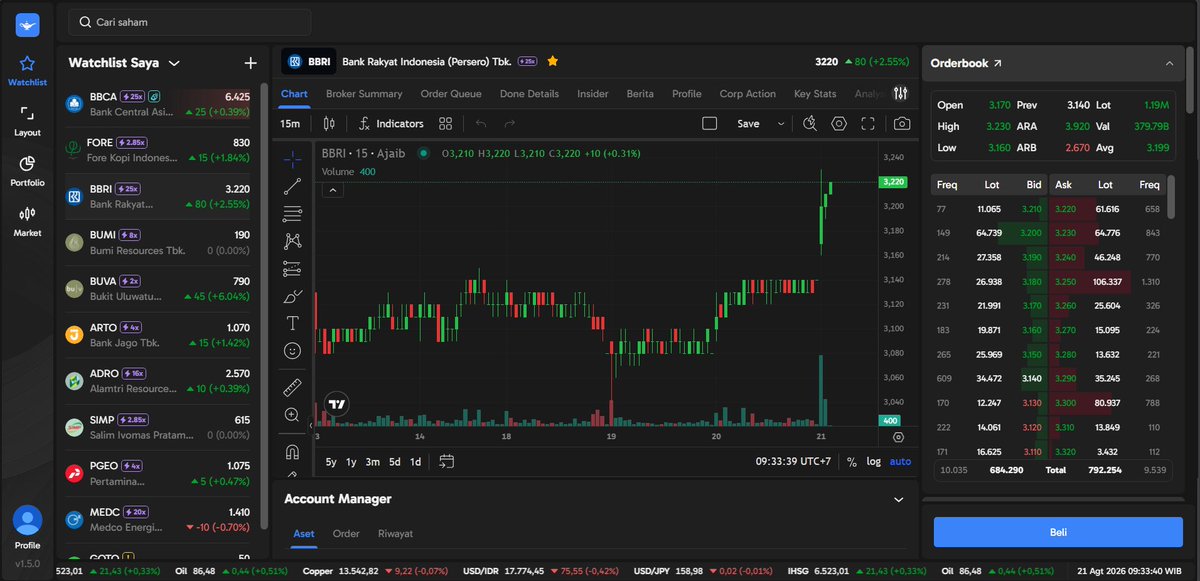This screenshot has height=581, width=1200.
Task: Open chart time axis settings gear
Action: pos(898,437)
